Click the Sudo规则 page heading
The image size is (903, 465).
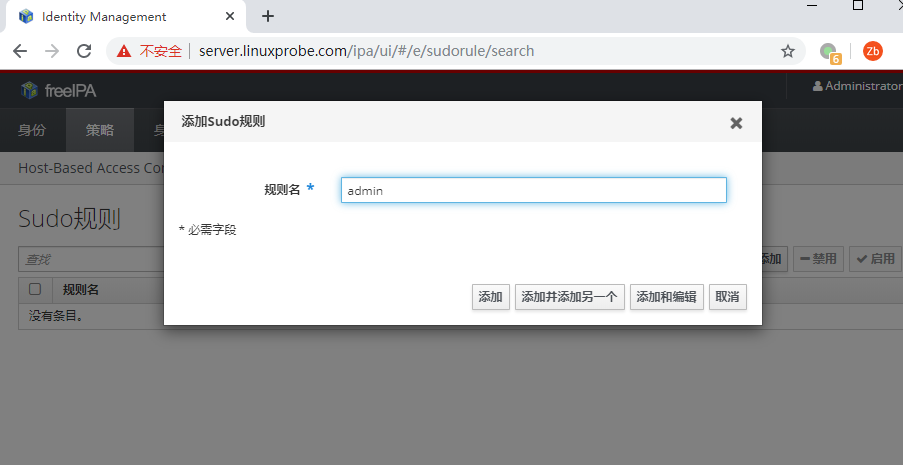coord(70,219)
